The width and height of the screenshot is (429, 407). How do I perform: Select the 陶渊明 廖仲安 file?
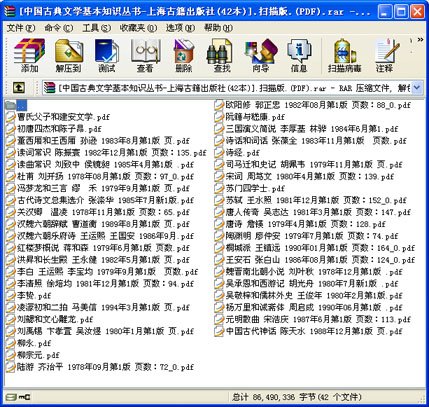coord(306,236)
